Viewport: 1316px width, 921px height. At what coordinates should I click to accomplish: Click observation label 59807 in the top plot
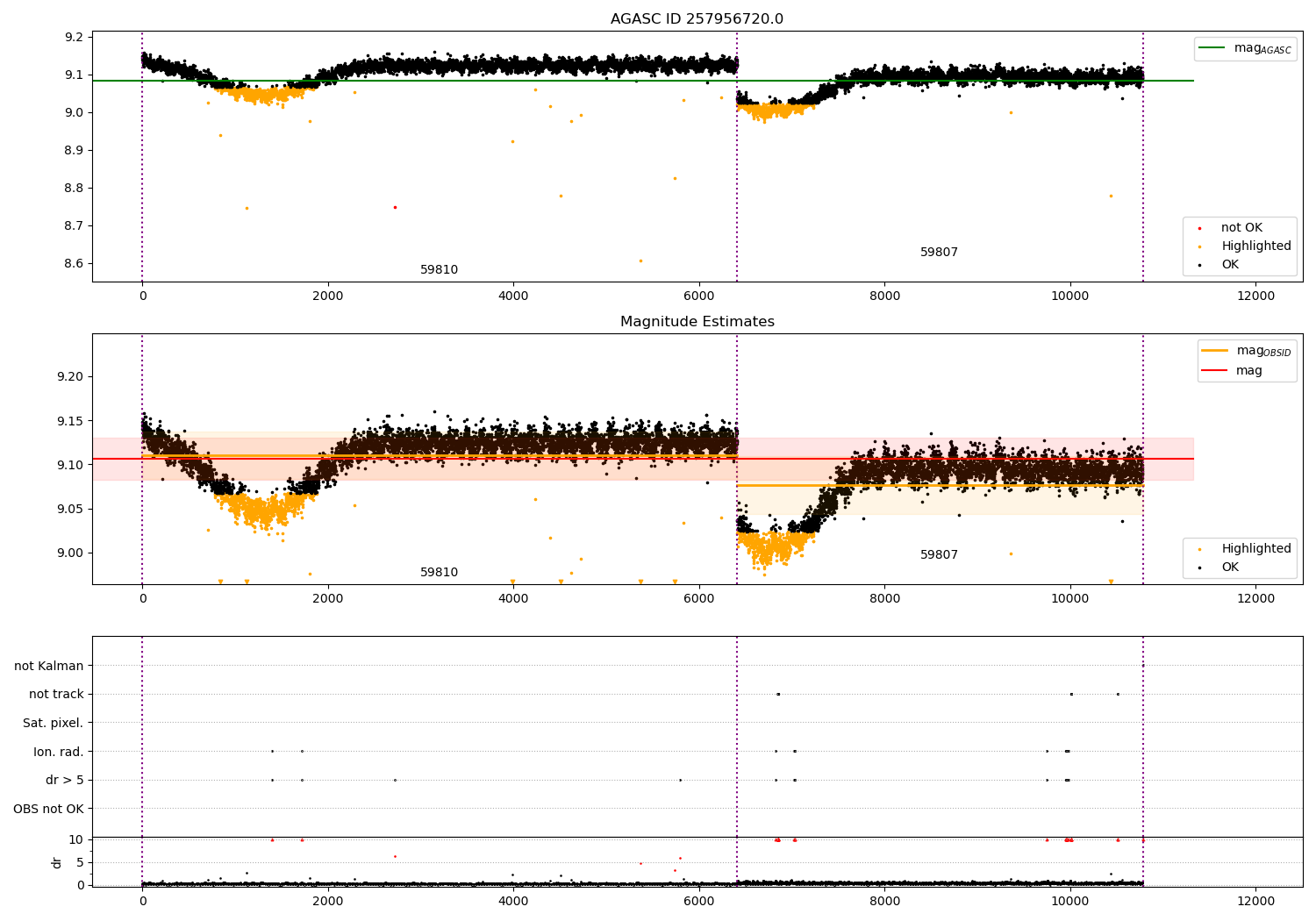click(x=939, y=253)
